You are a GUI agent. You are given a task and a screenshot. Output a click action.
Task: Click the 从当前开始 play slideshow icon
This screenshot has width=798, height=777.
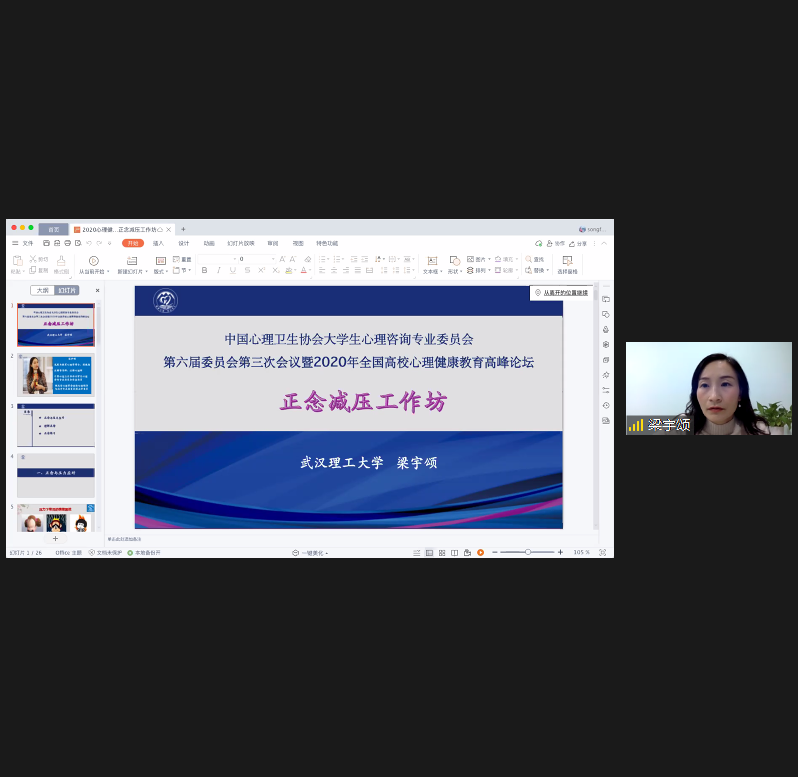[93, 261]
